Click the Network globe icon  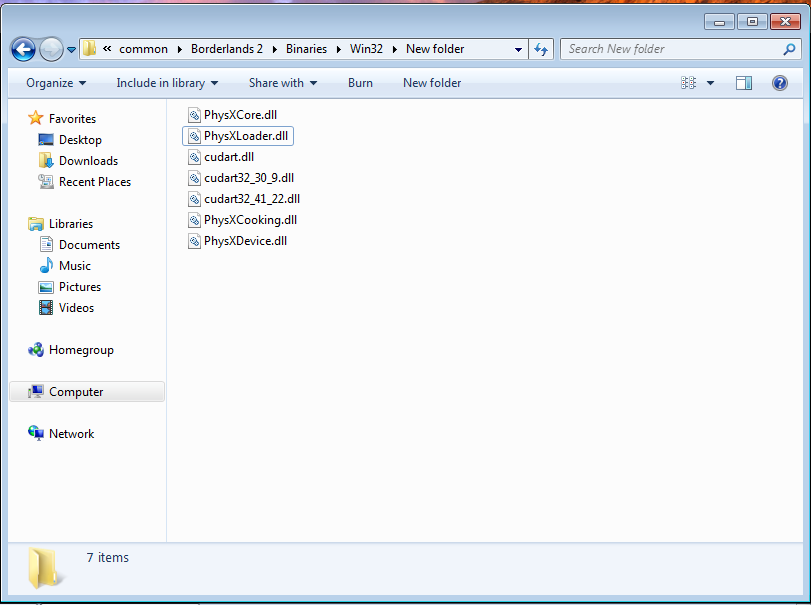[36, 433]
